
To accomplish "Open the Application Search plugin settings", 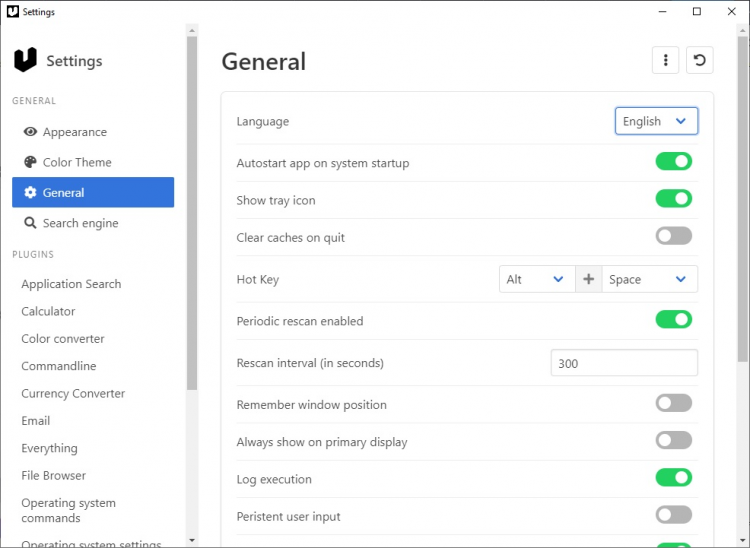I will coord(71,284).
